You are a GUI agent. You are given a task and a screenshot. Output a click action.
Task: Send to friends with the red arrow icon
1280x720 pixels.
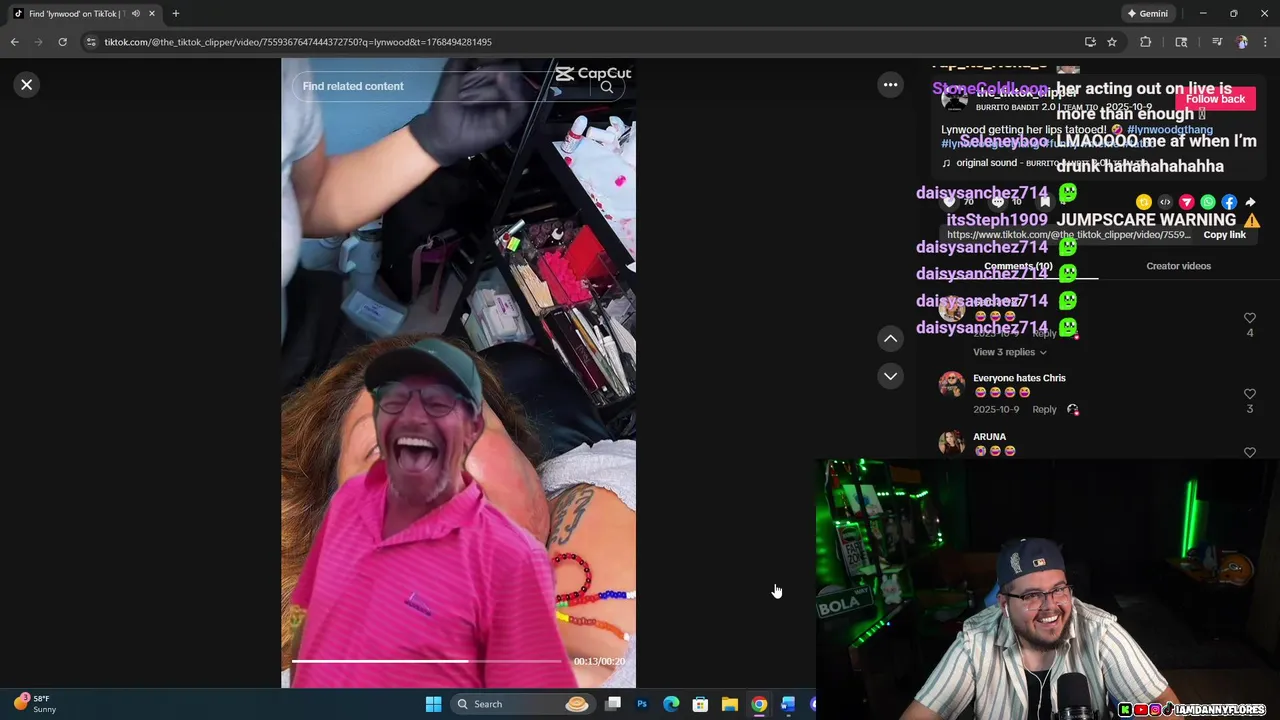point(1187,202)
